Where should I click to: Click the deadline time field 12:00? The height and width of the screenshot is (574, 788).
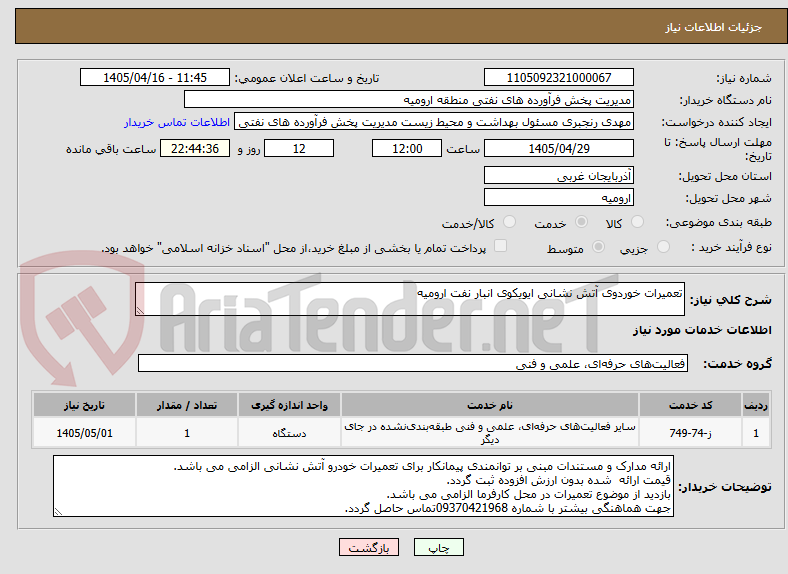pyautogui.click(x=407, y=148)
